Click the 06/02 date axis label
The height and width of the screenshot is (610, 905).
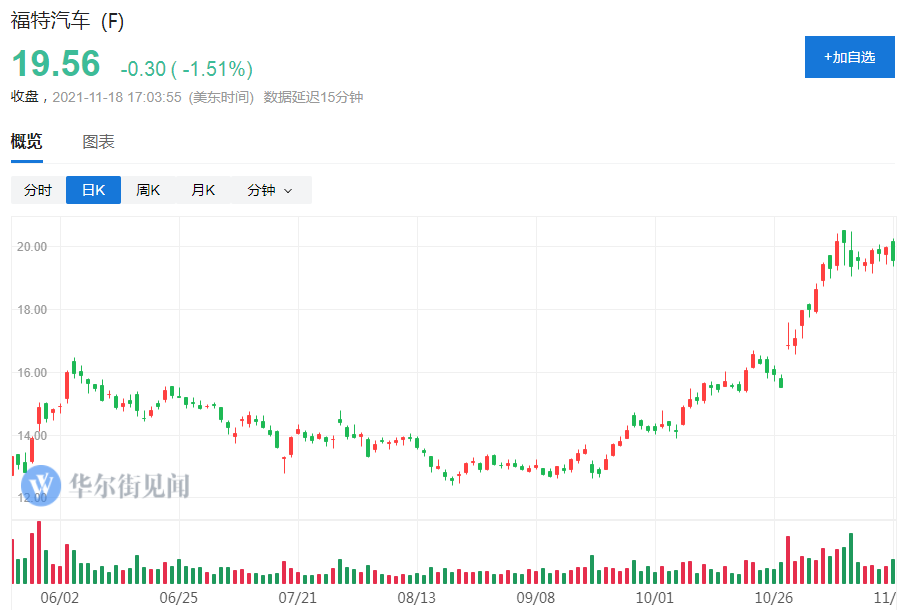(59, 598)
